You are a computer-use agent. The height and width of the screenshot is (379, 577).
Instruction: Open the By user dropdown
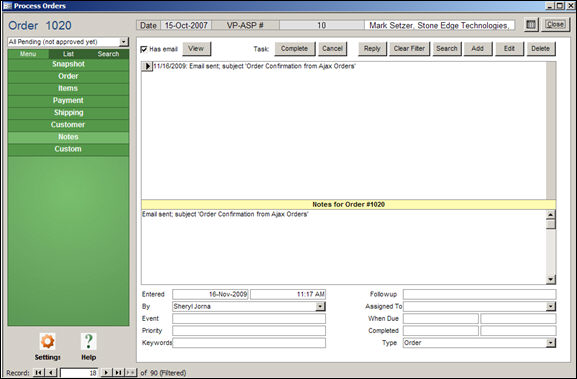(x=321, y=306)
